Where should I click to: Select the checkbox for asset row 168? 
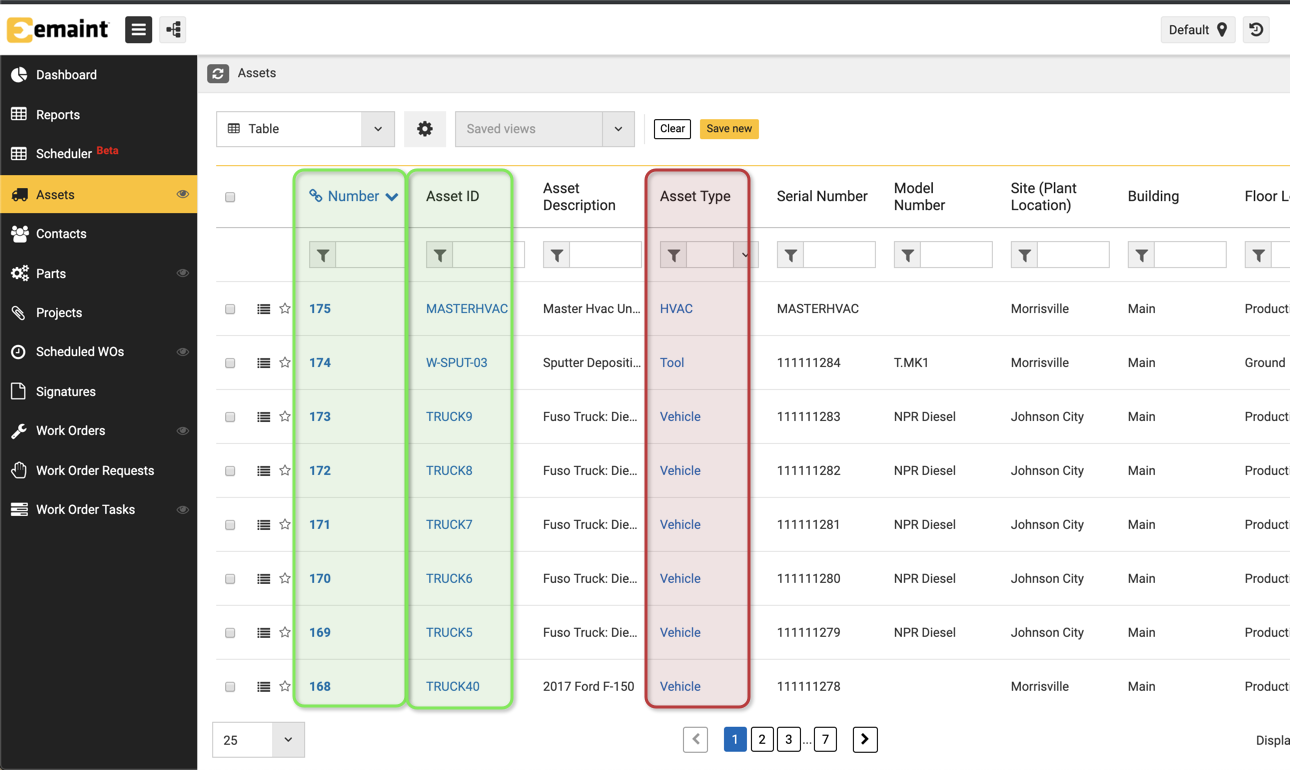coord(230,686)
